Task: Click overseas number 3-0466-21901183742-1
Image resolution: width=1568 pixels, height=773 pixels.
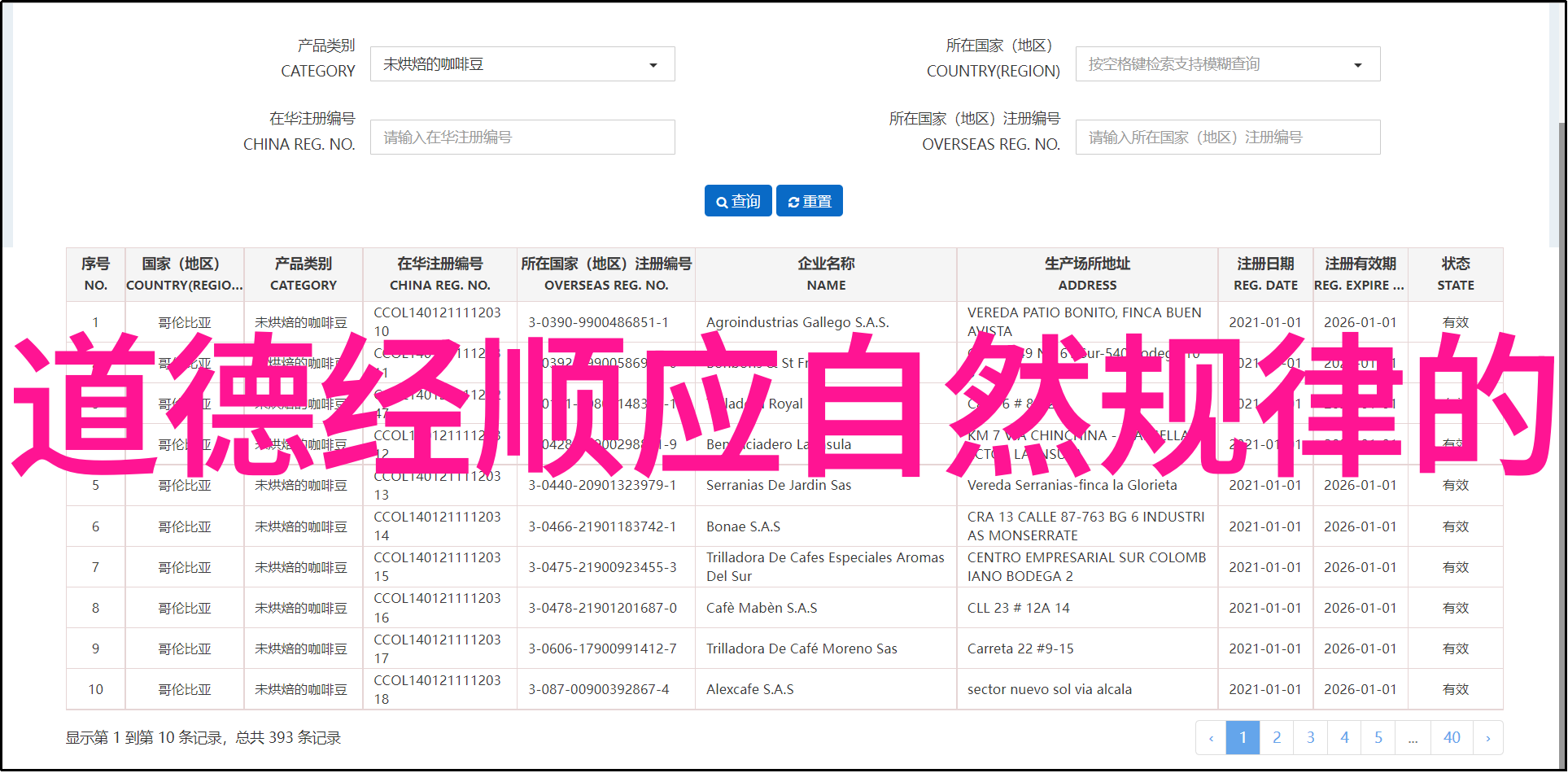Action: [x=602, y=526]
